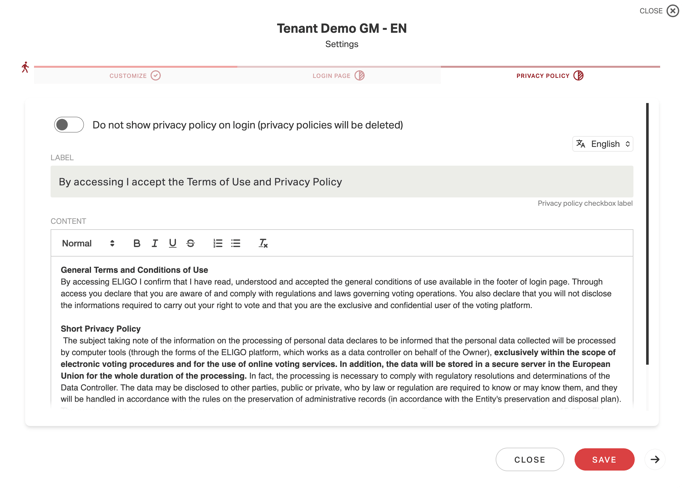Viewport: 684px width, 489px height.
Task: Click the outlined Close button at bottom
Action: click(x=530, y=459)
